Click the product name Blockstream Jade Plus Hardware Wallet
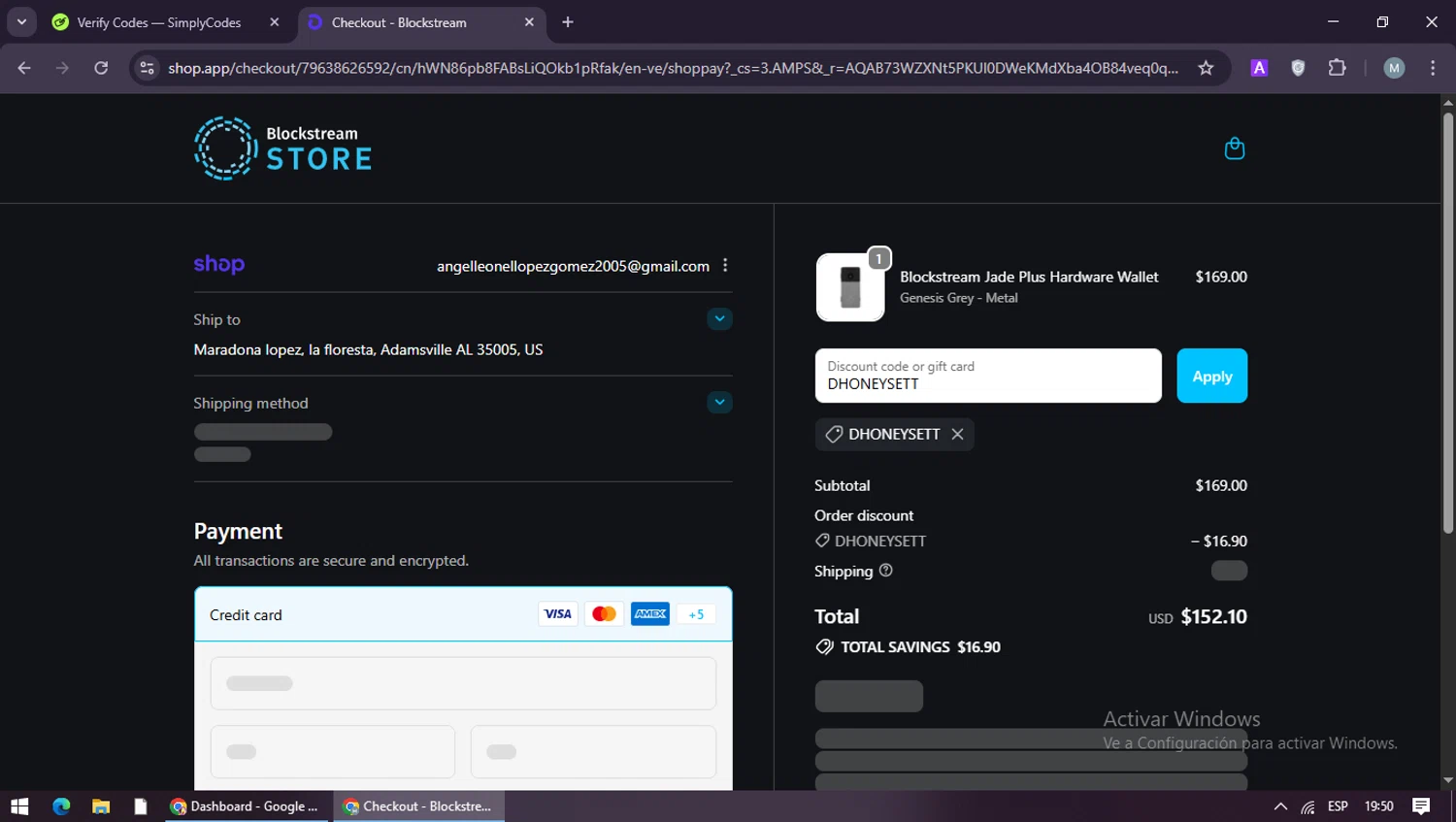 [1029, 277]
